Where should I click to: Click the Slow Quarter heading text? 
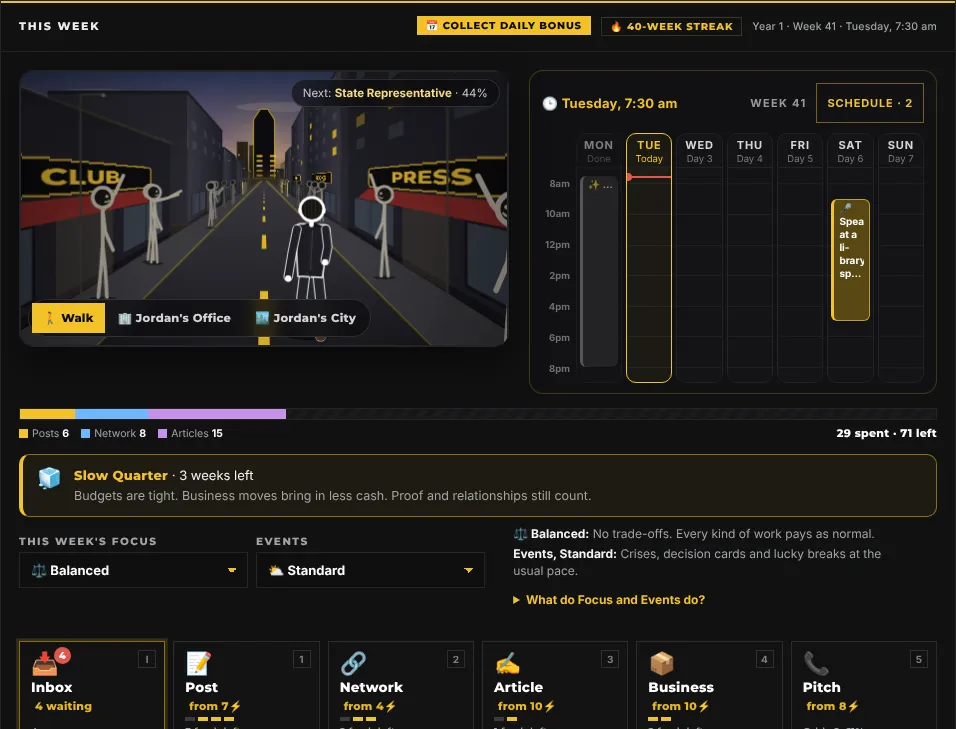(121, 475)
